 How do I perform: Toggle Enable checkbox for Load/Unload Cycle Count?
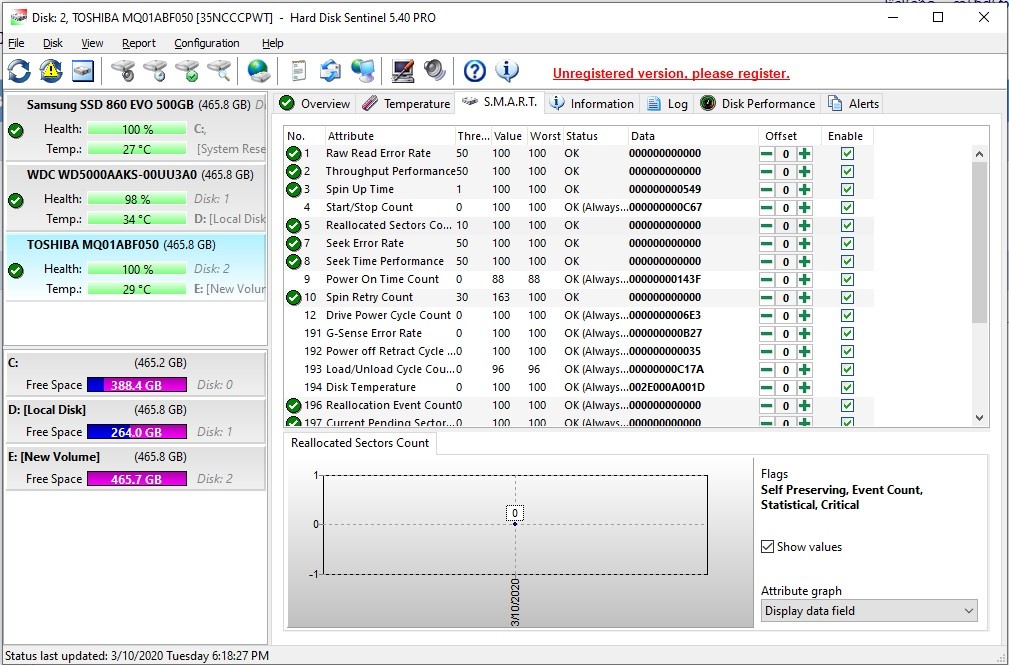(x=847, y=370)
